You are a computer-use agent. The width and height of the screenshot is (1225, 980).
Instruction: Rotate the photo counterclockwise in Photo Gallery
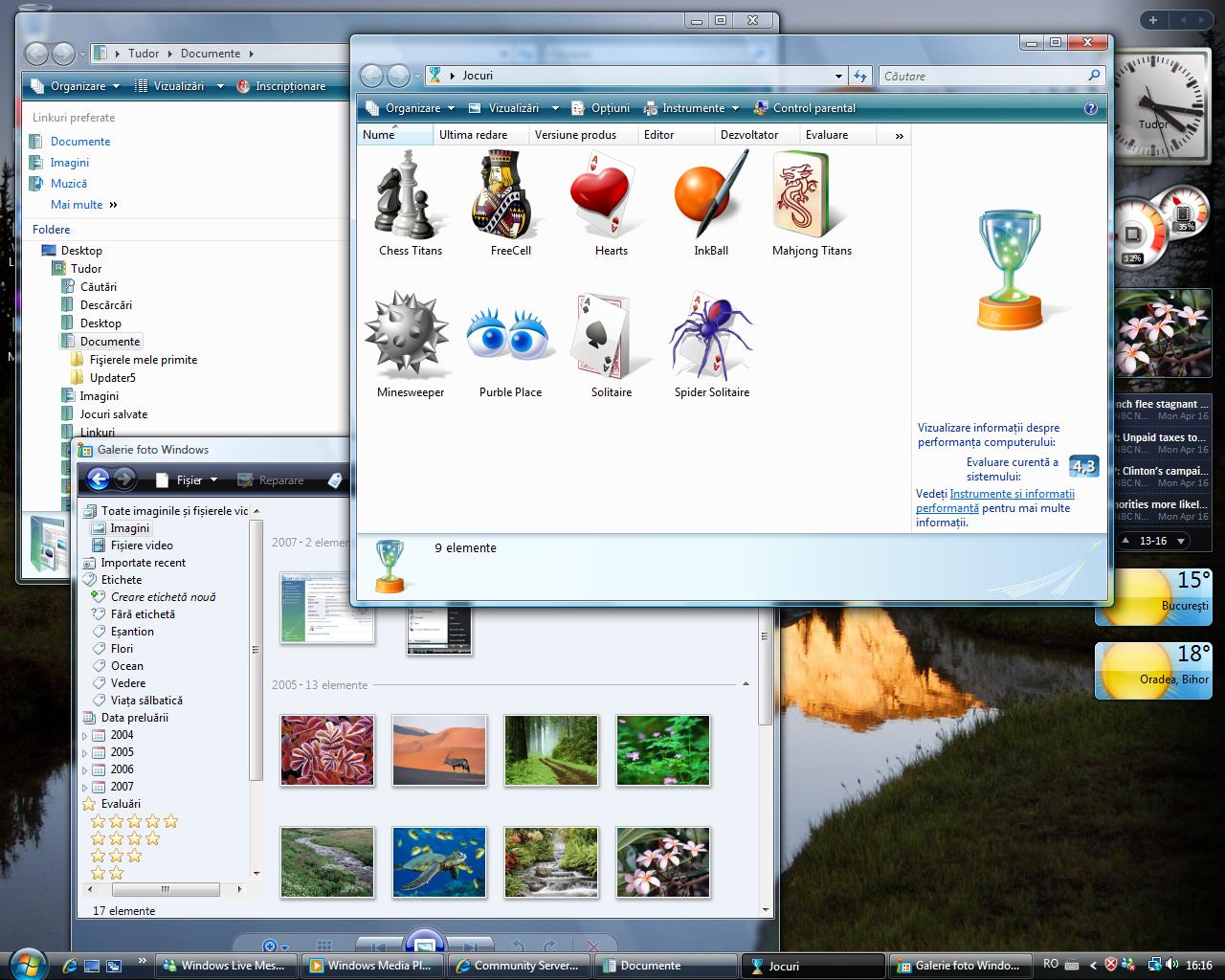coord(518,946)
